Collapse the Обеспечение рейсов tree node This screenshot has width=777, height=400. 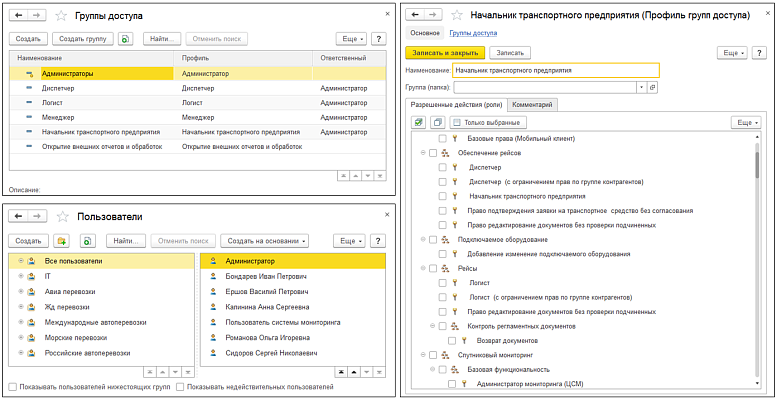point(424,153)
